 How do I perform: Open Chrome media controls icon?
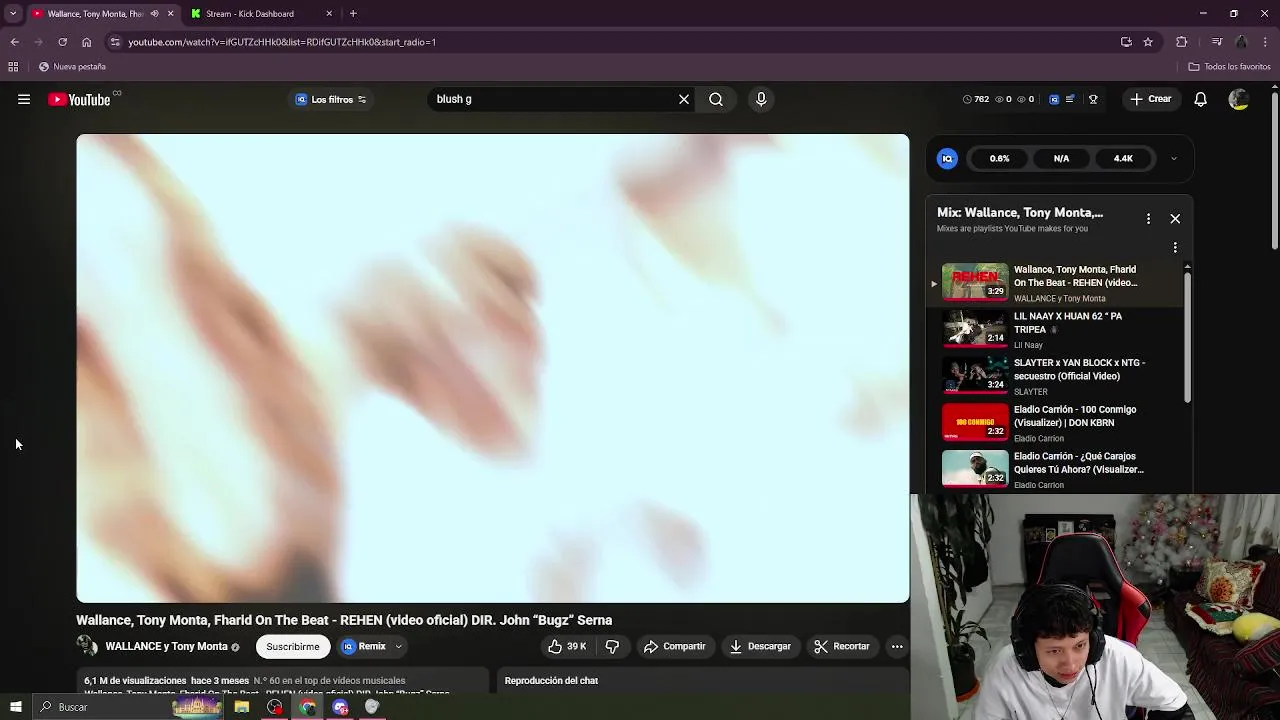1217,42
